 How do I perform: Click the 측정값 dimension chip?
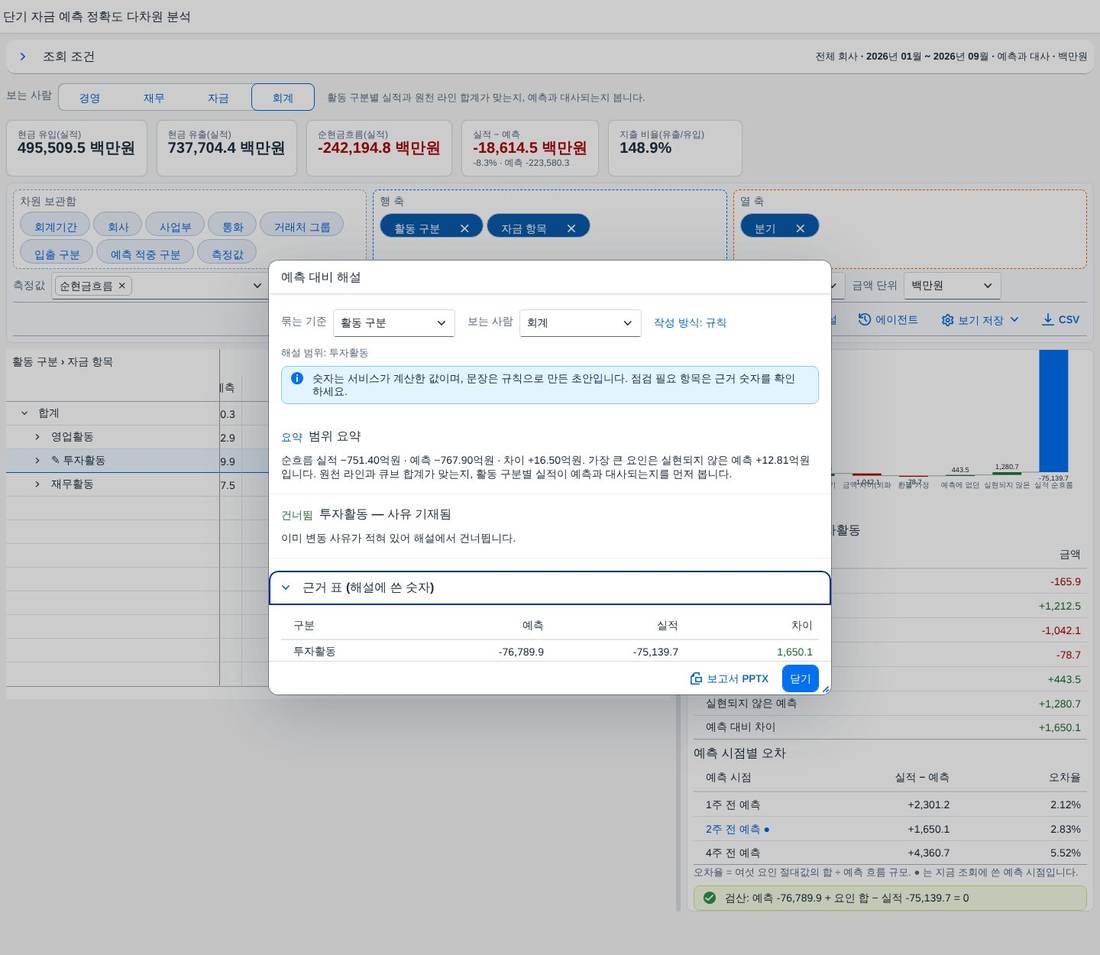coord(227,254)
